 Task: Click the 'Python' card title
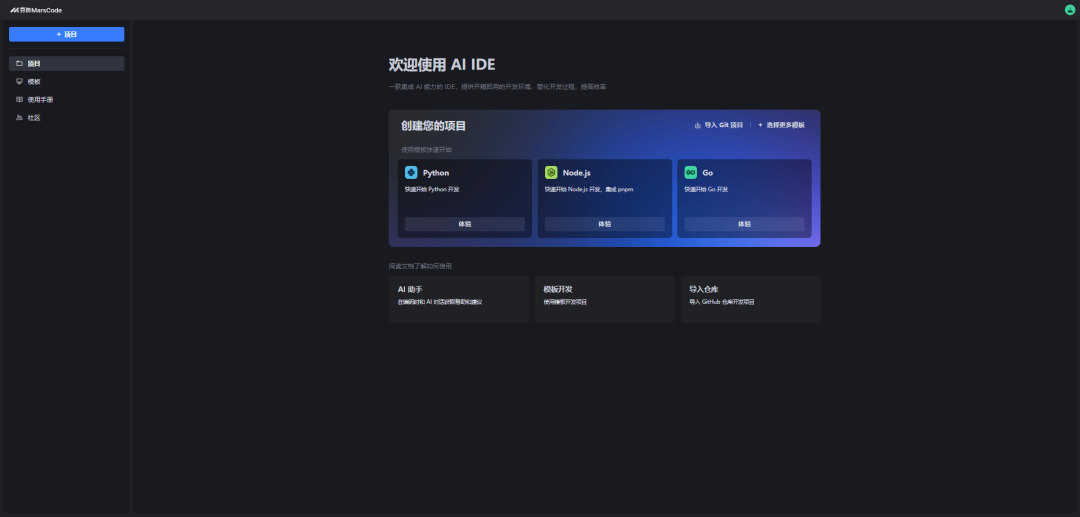click(x=436, y=173)
